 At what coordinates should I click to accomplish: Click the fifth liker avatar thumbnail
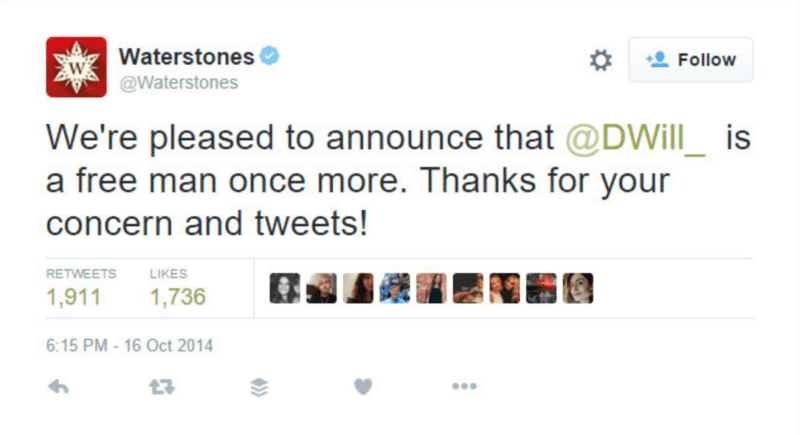[x=431, y=288]
